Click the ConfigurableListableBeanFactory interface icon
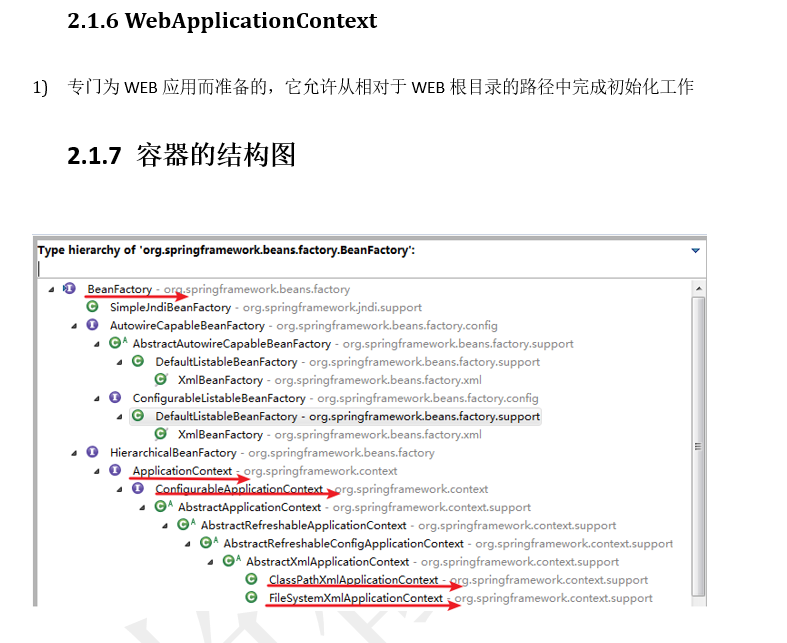The image size is (787, 643). [115, 398]
